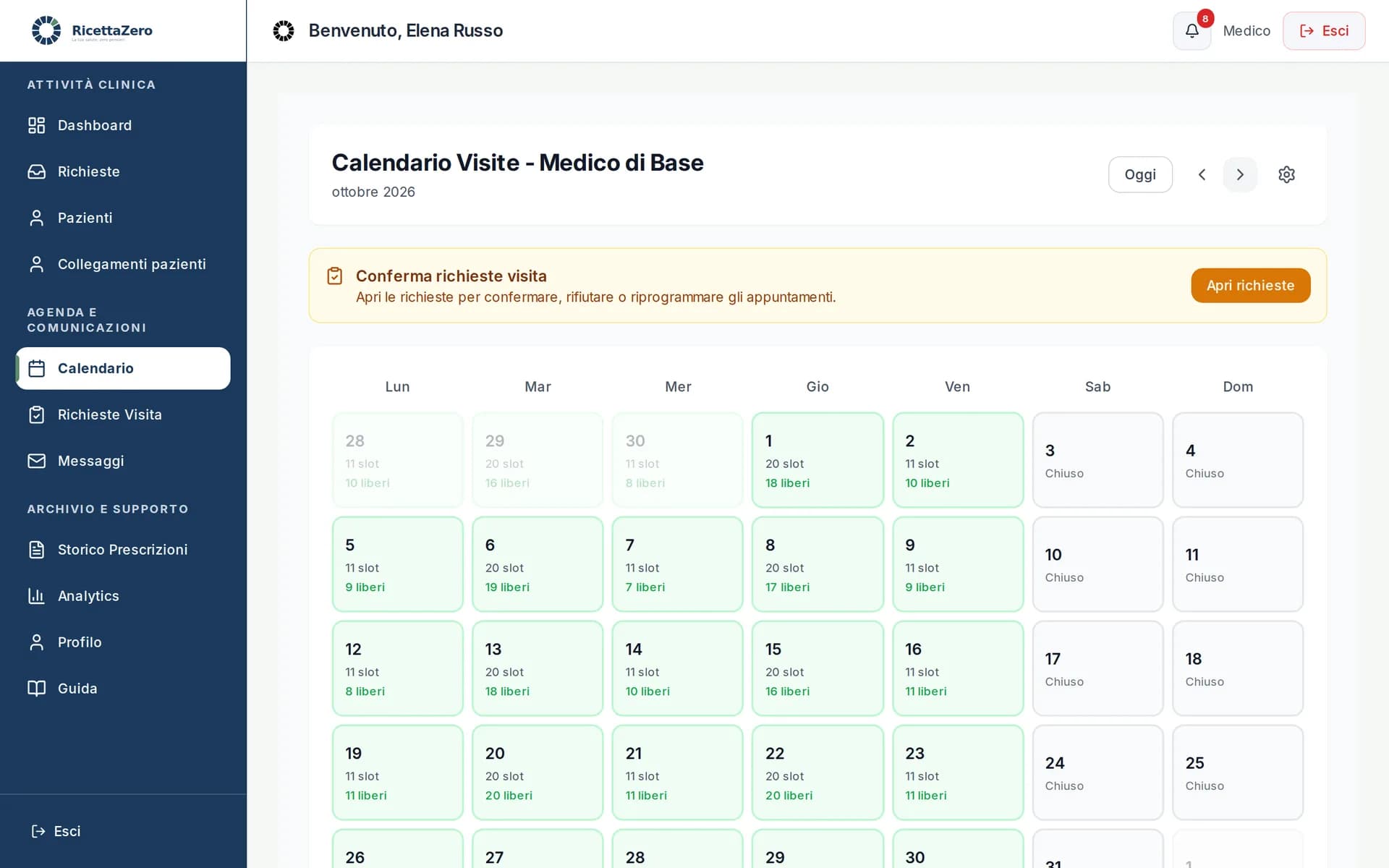
Task: Click the Messaggi envelope icon
Action: (37, 461)
